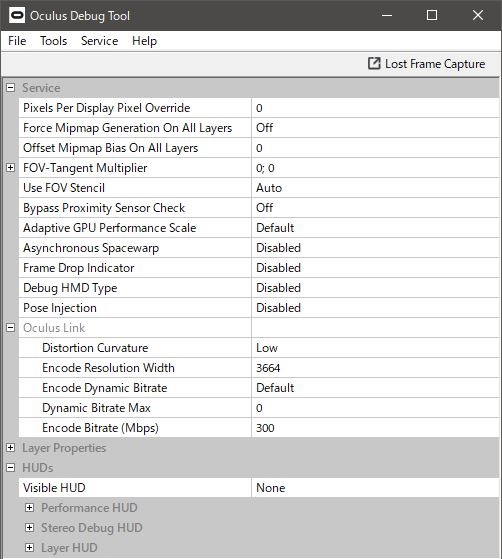Open the Tools menu

(x=53, y=41)
